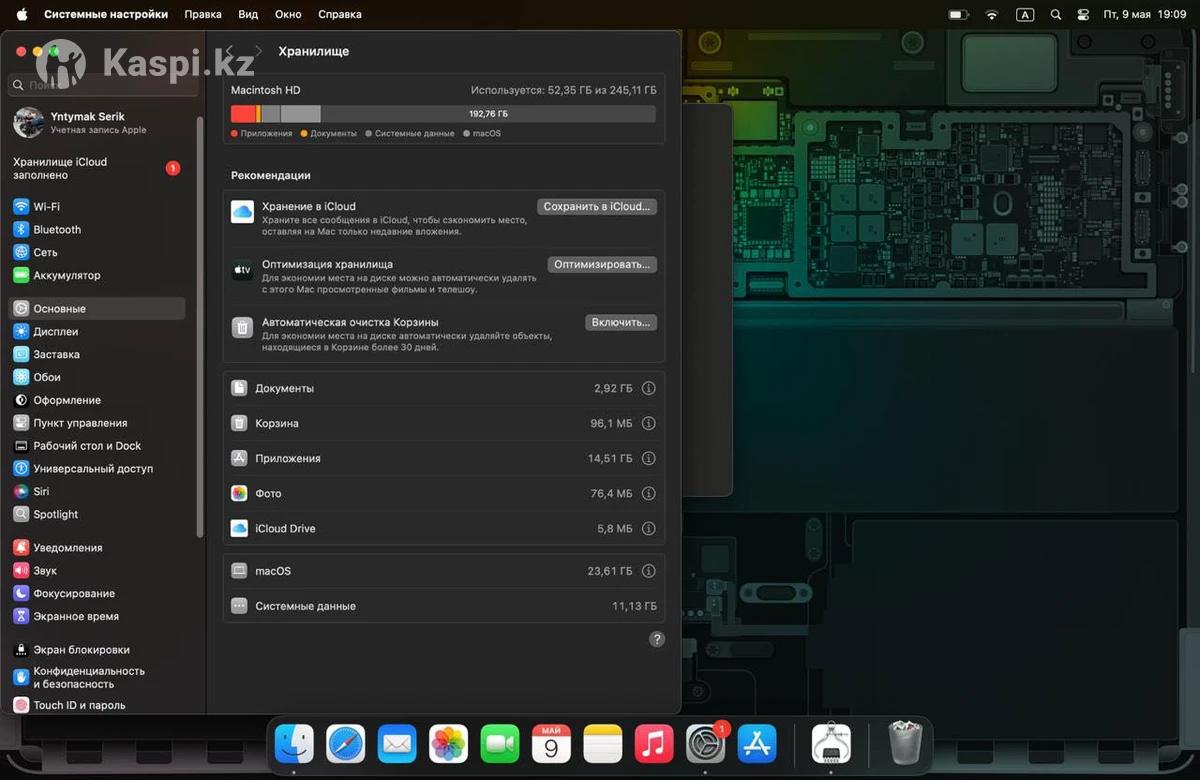This screenshot has width=1200, height=780.
Task: Select Звук in the sidebar
Action: 97,571
